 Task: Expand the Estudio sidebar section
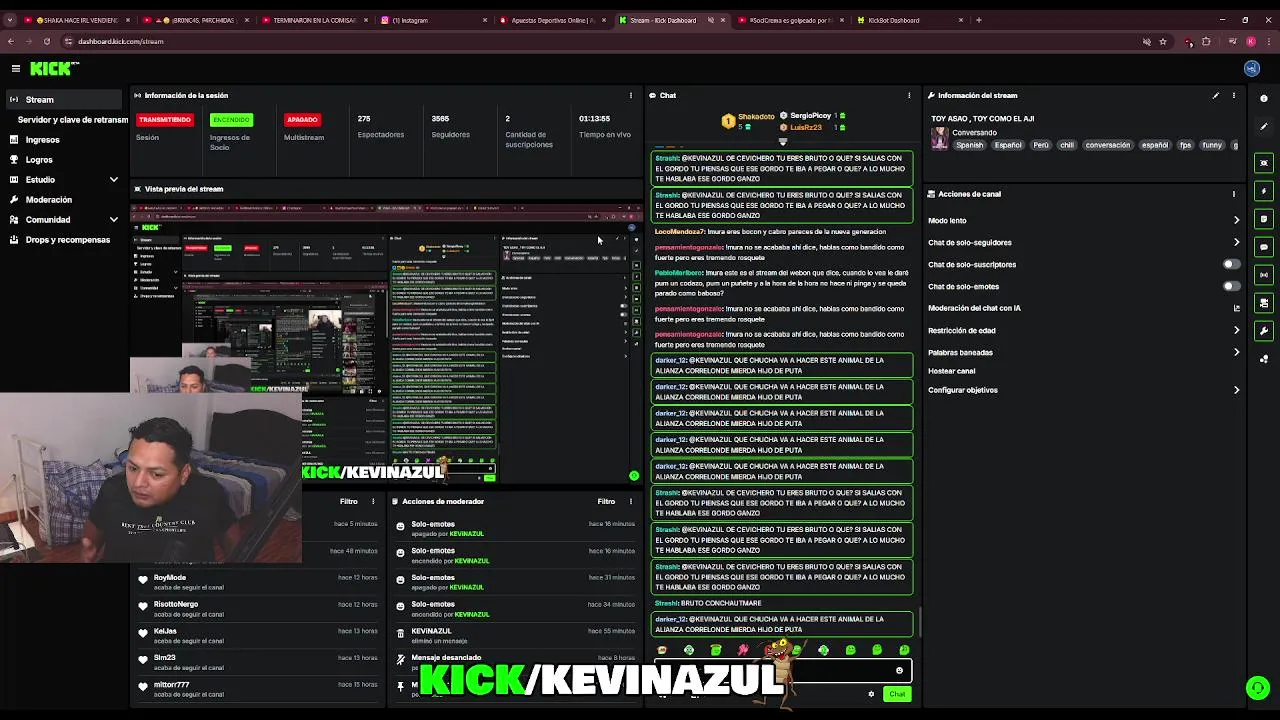114,180
